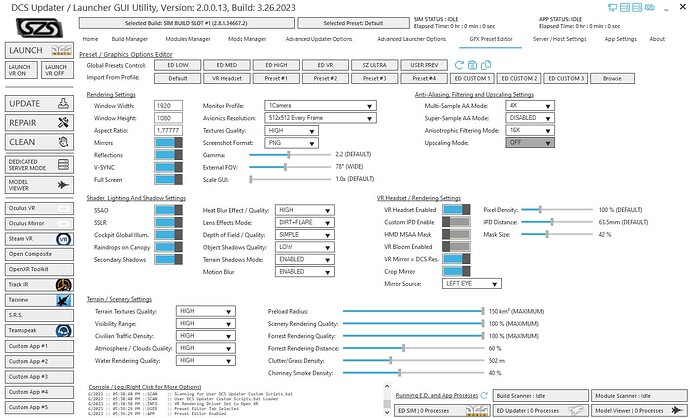Click the refresh icon beside USER PREV
The image size is (690, 418).
459,65
